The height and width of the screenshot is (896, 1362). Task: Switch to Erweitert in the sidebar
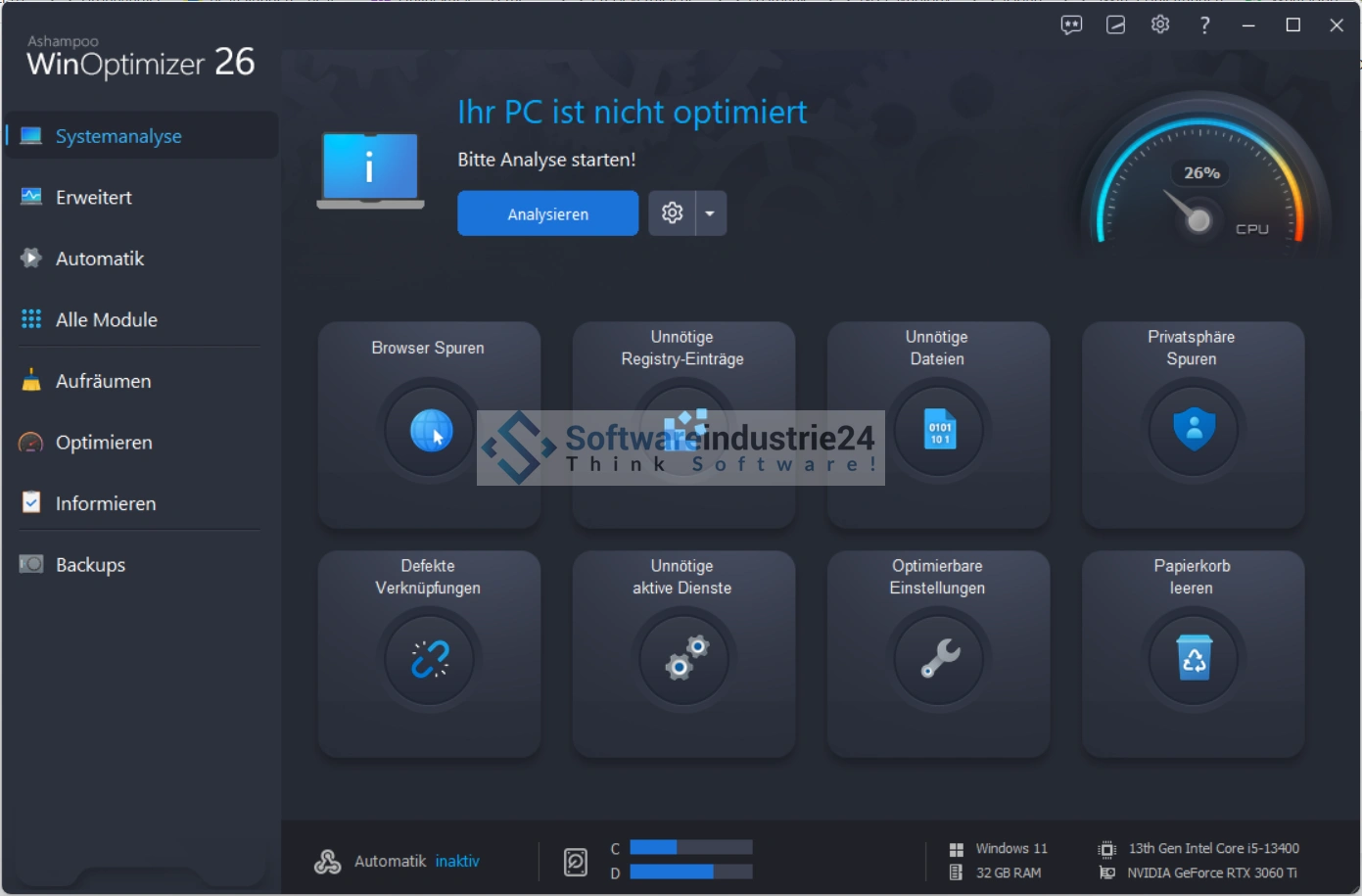94,198
